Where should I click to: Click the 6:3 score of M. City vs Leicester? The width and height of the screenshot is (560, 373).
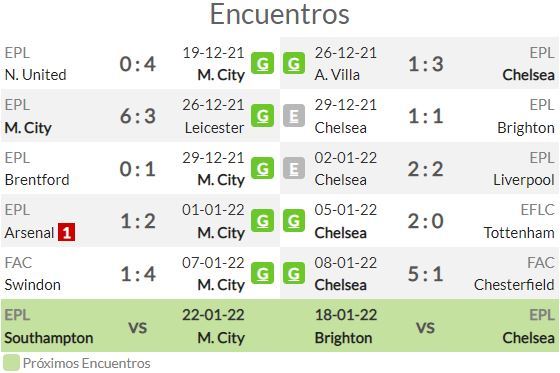coord(138,116)
